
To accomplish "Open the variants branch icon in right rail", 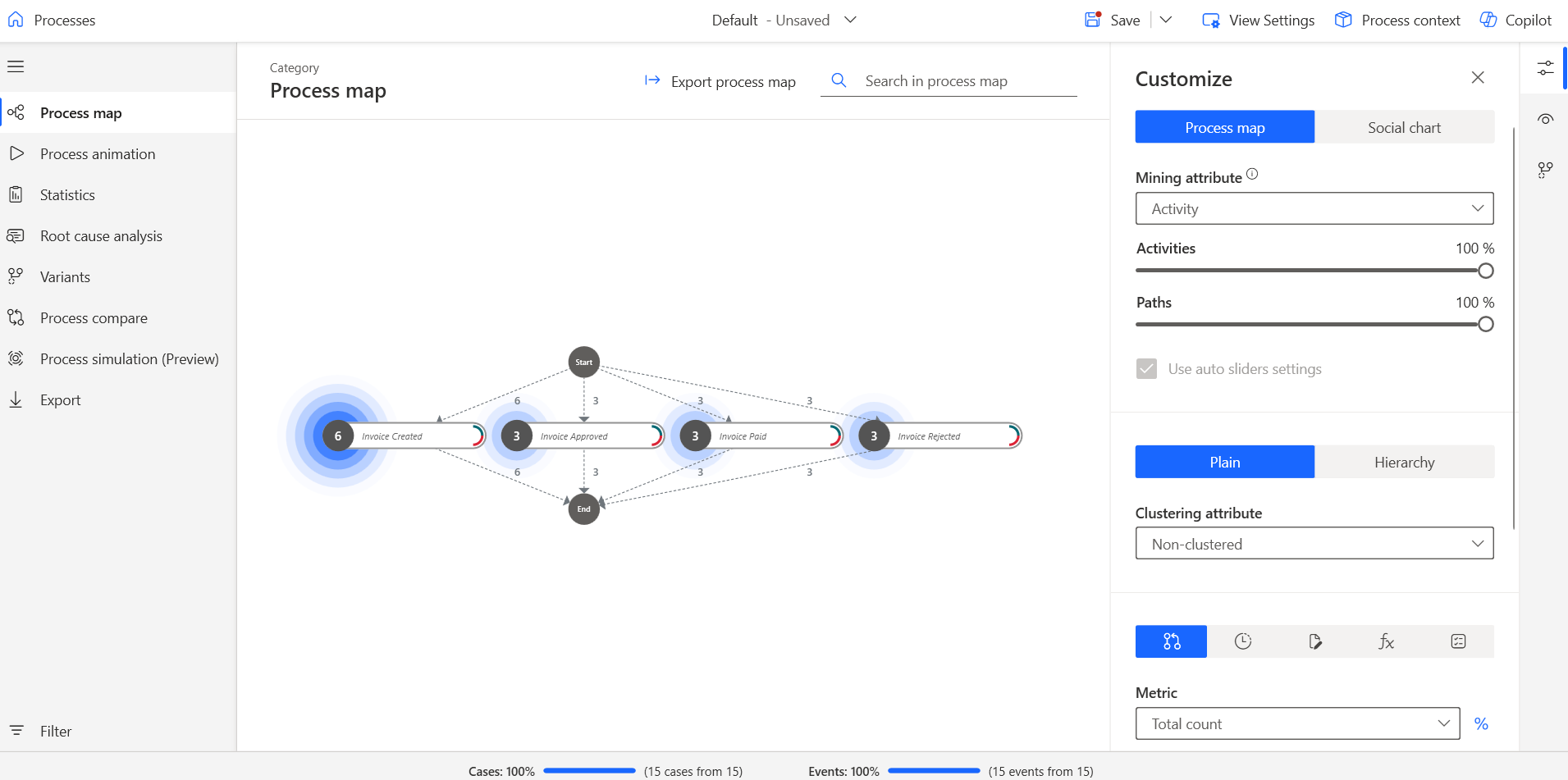I will [1545, 170].
